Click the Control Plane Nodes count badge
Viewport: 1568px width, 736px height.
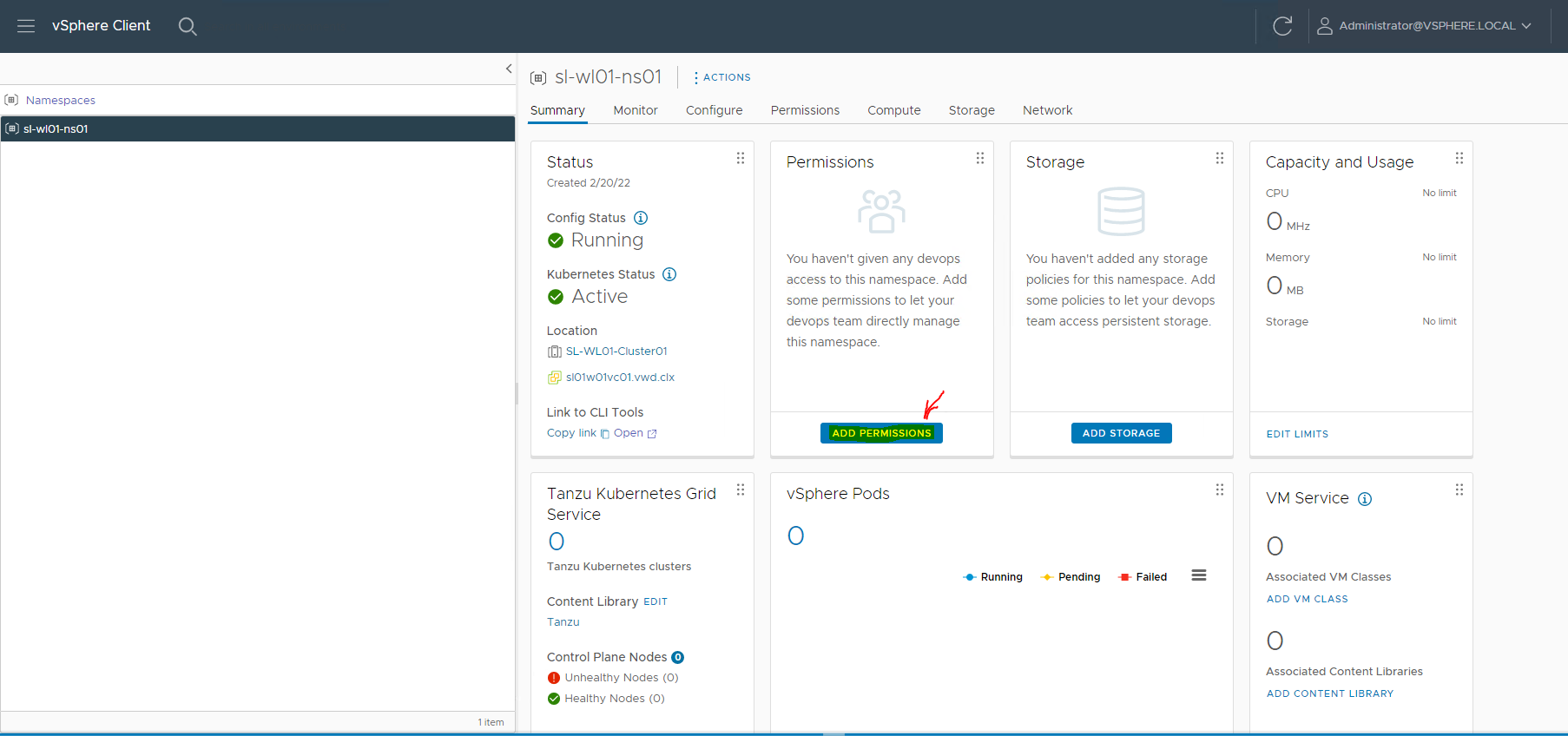[678, 657]
